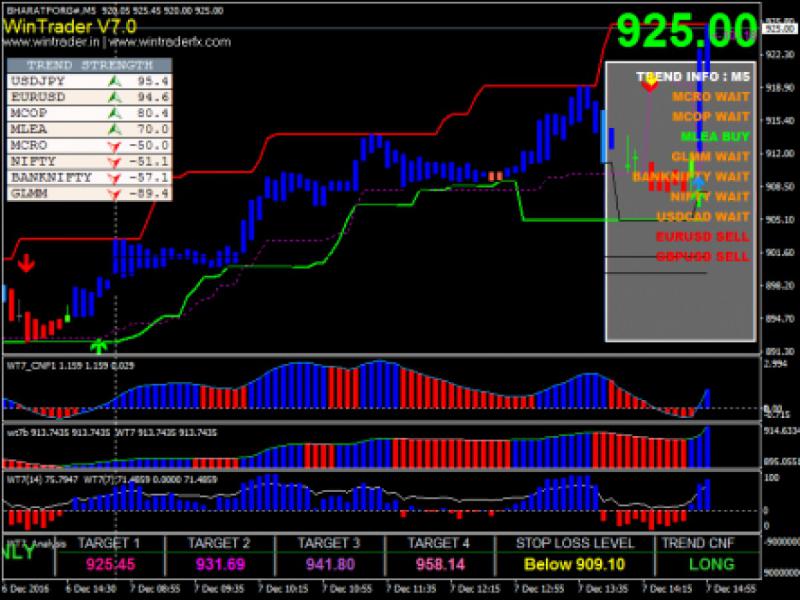Click the stop loss value Below 909.10
Screen dimensions: 800x600
click(x=574, y=564)
